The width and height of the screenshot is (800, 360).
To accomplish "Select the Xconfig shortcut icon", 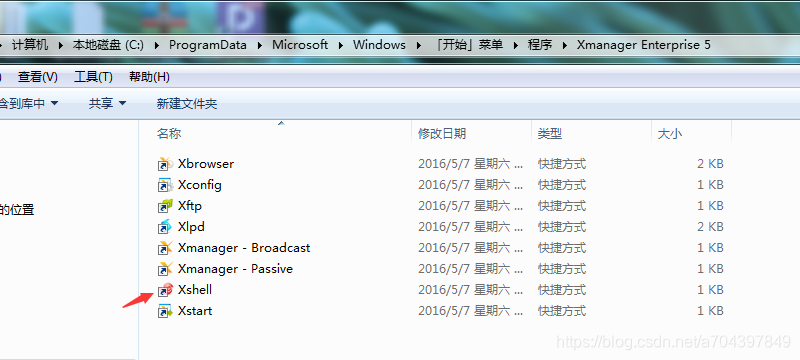I will pyautogui.click(x=165, y=185).
